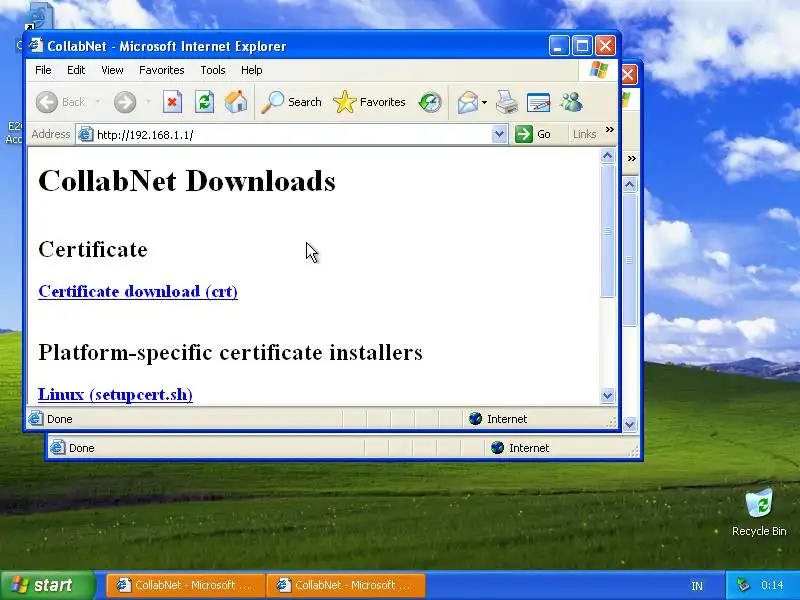Open the Forward button history dropdown arrow
The width and height of the screenshot is (800, 600).
pyautogui.click(x=148, y=102)
